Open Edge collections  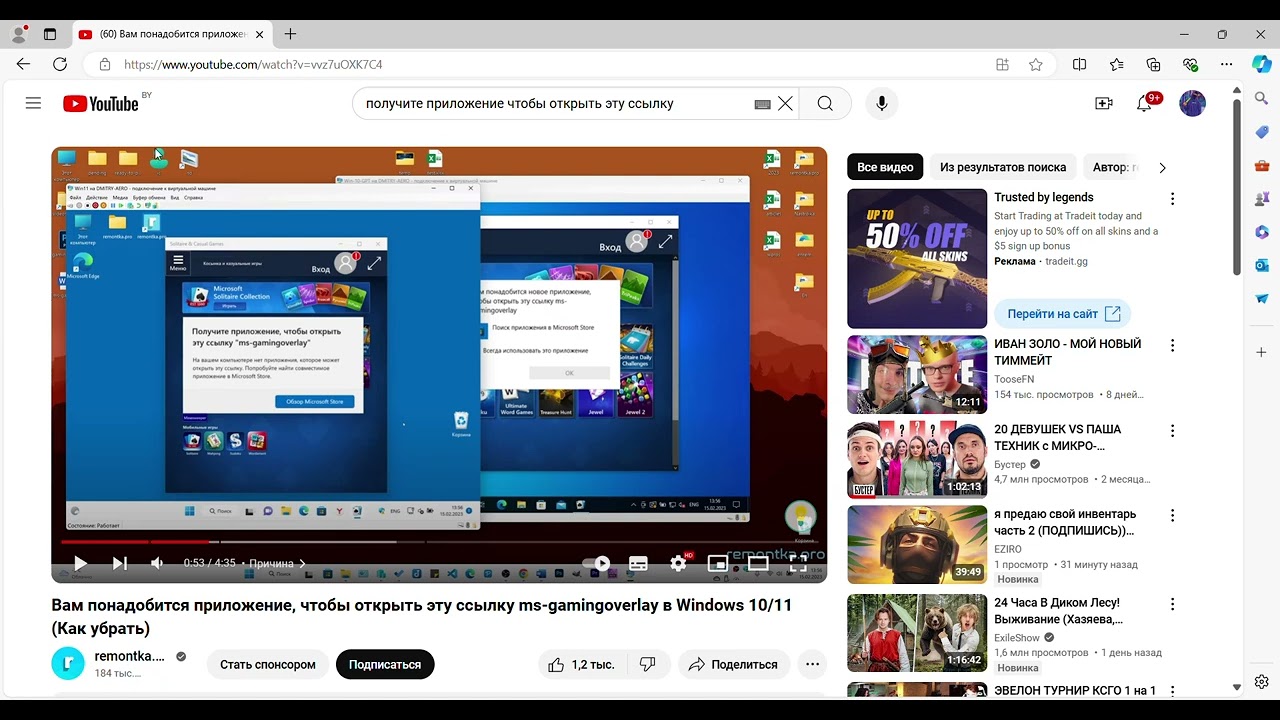[1153, 64]
